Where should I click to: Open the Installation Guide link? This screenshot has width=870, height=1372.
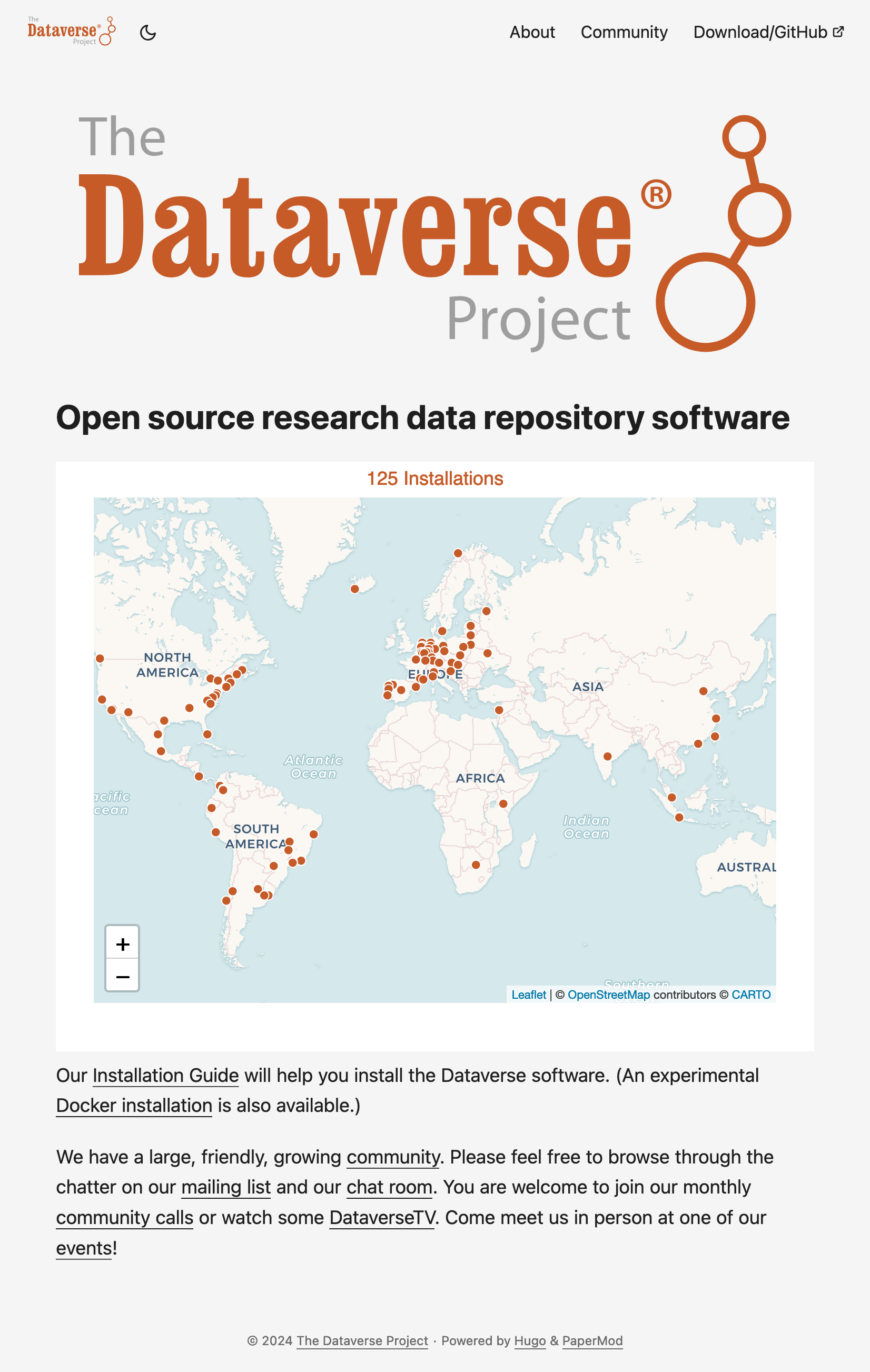tap(165, 1076)
